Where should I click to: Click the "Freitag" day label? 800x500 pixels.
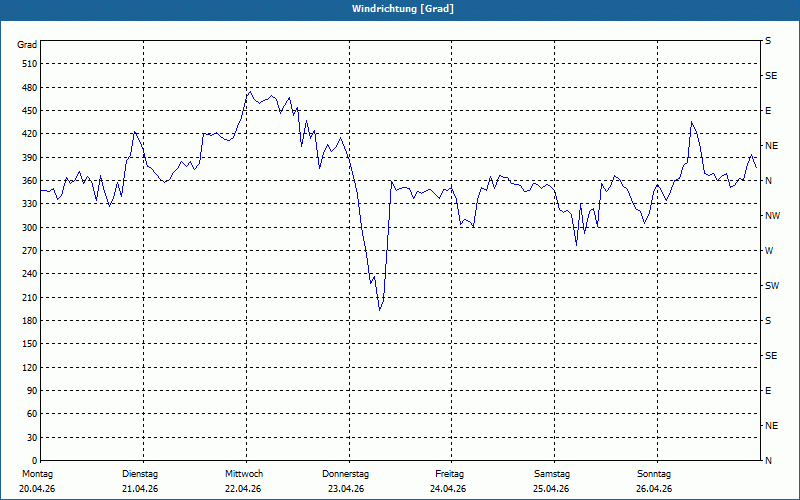[x=449, y=474]
